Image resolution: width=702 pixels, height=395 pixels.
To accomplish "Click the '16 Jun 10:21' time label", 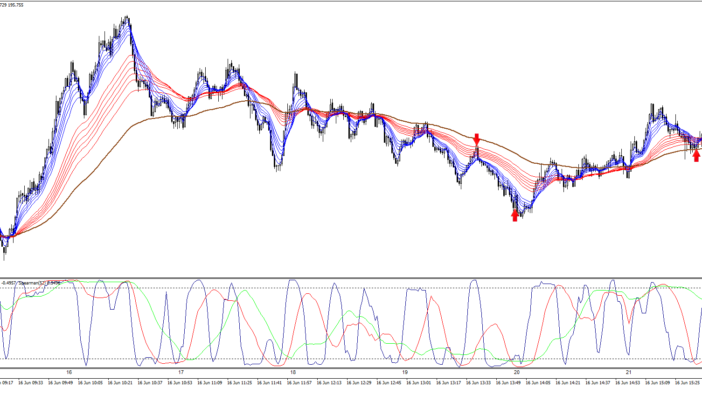I will [120, 383].
